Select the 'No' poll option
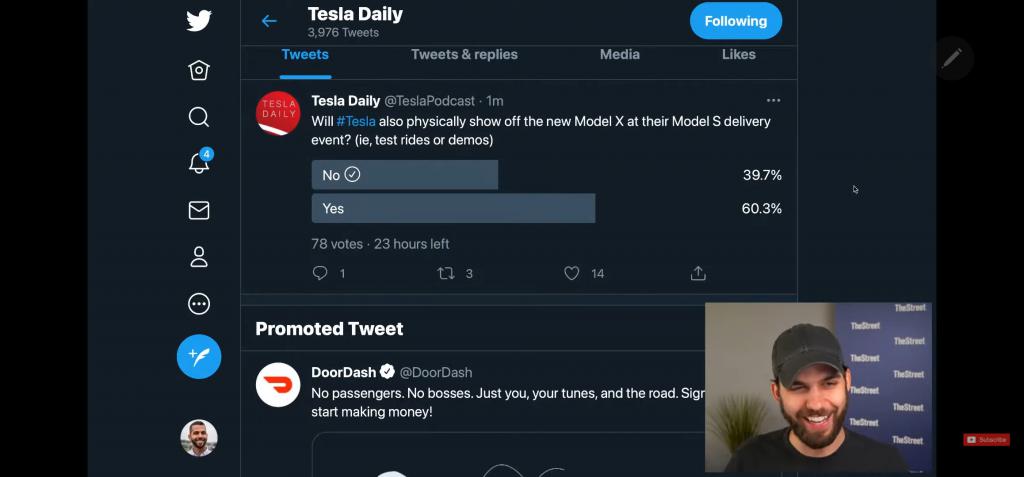Screen dimensions: 1024x477 coord(404,175)
